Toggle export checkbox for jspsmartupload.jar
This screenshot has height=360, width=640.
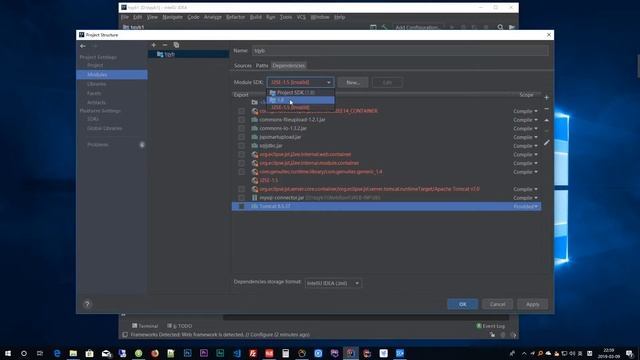(242, 137)
